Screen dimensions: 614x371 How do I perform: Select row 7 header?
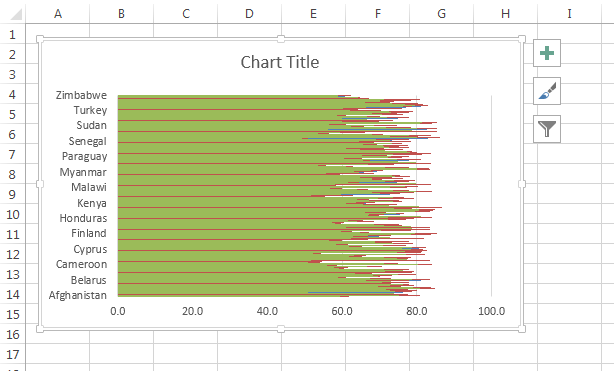[13, 154]
